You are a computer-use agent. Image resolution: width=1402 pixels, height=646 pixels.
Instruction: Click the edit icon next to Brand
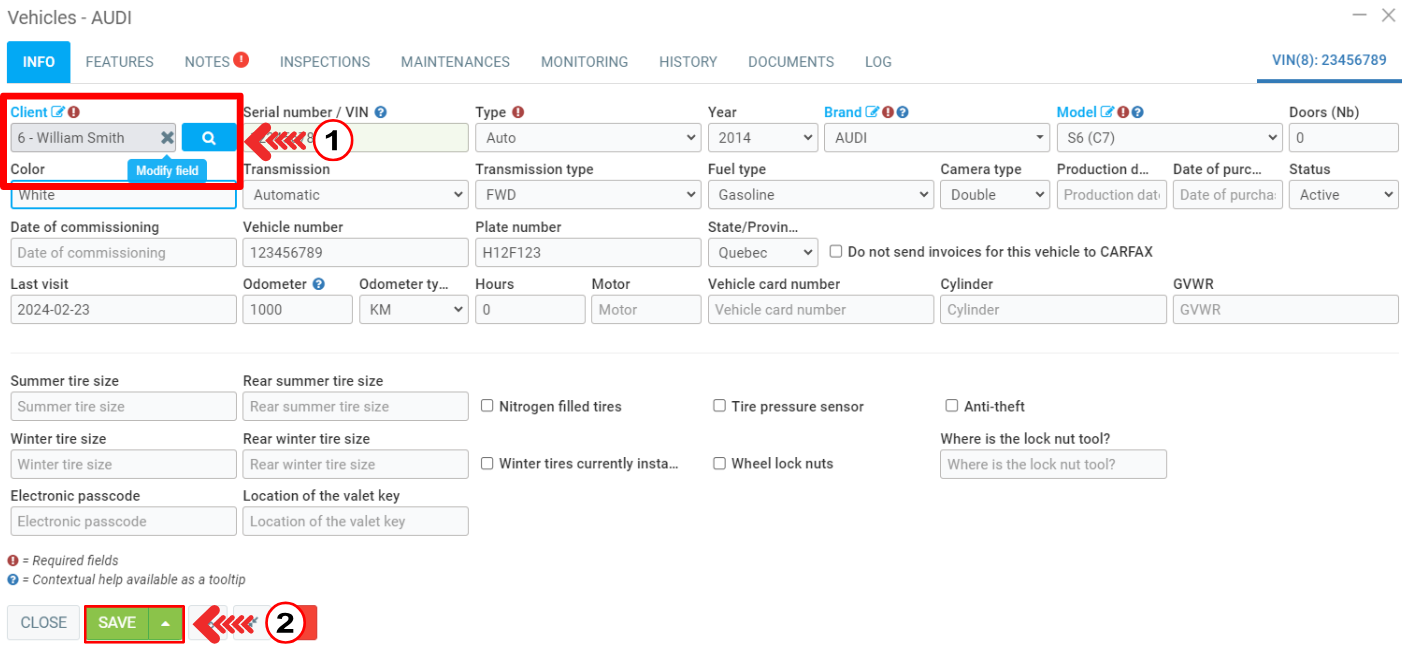click(x=872, y=112)
